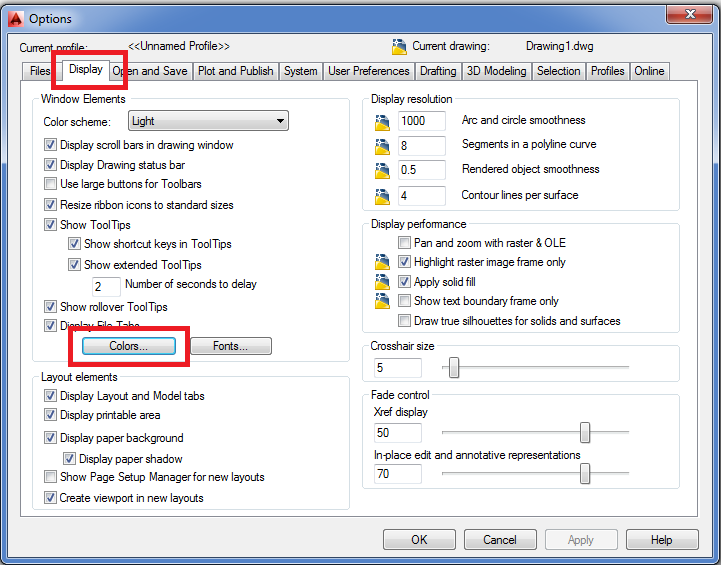
Task: Click drawing icon next to Rendered object smoothness
Action: coord(380,171)
